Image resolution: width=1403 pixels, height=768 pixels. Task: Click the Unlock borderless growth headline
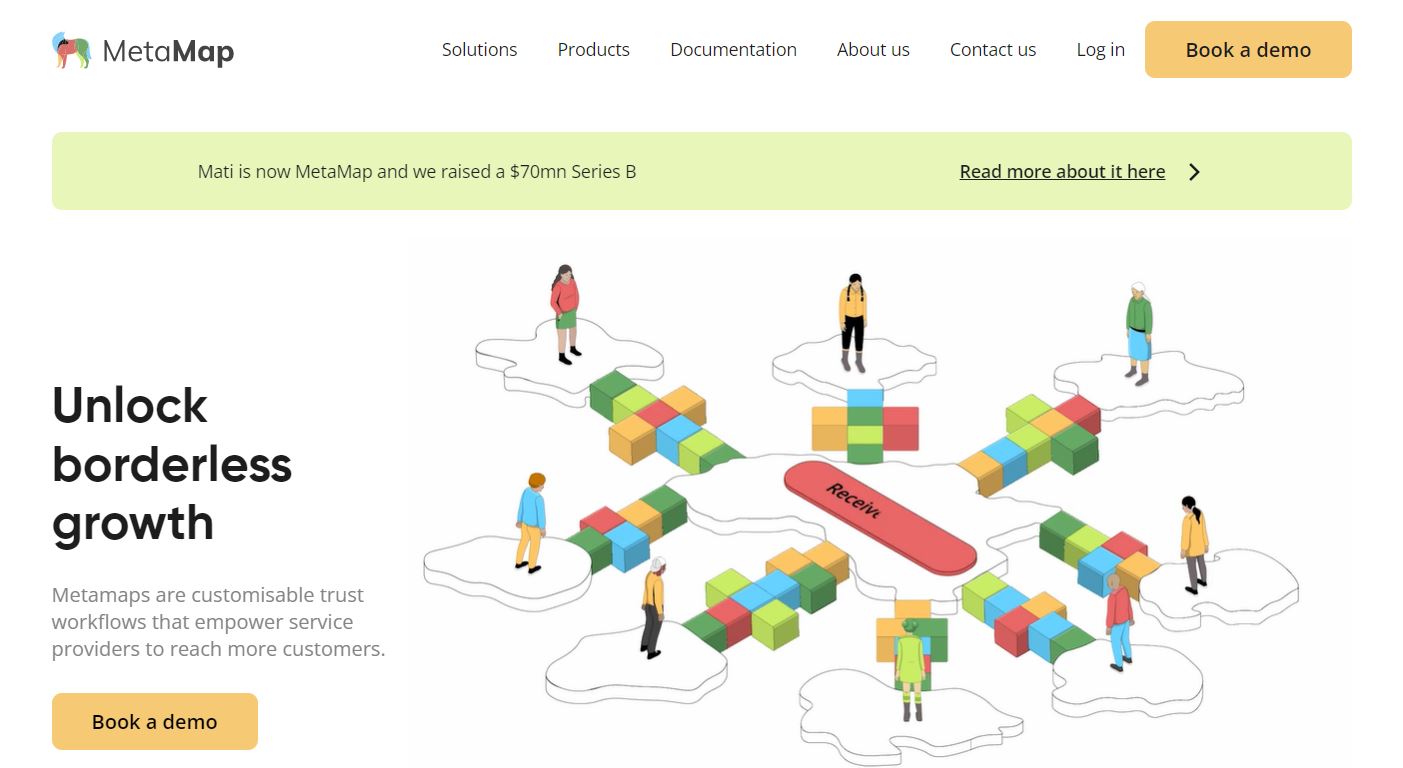point(172,464)
